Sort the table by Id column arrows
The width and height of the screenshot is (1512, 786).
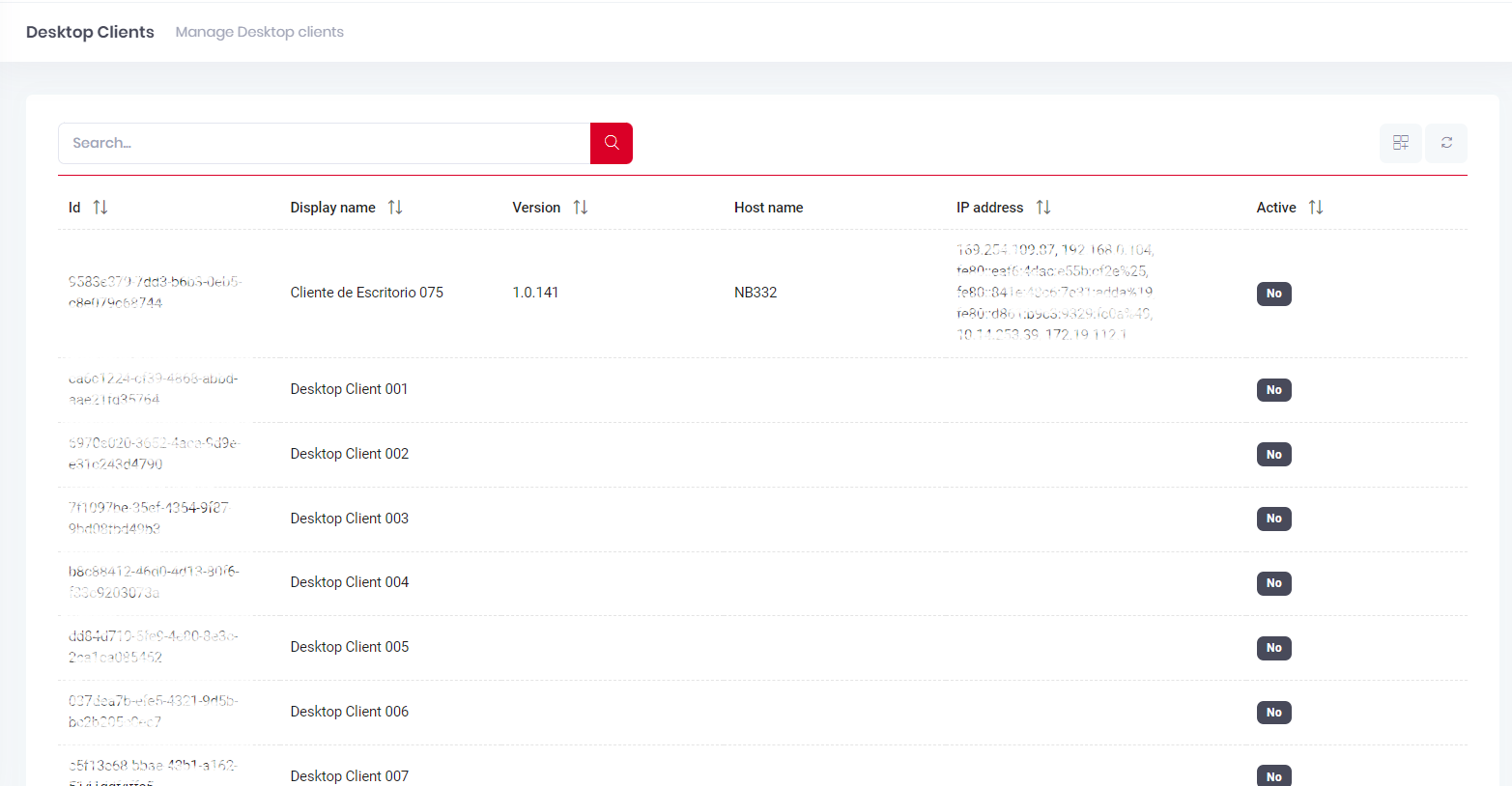pos(100,208)
